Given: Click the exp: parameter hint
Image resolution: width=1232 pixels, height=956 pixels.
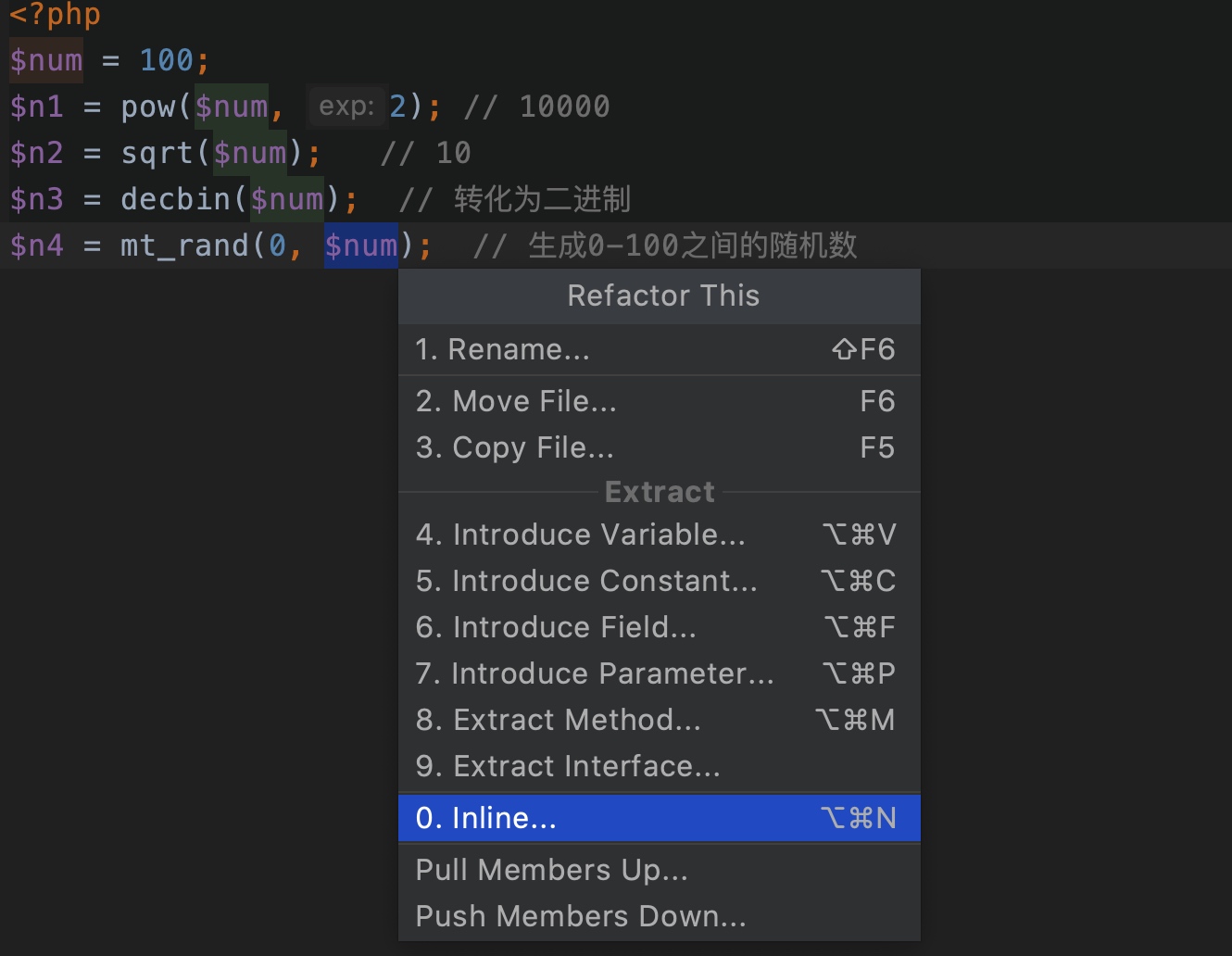Looking at the screenshot, I should click(346, 107).
